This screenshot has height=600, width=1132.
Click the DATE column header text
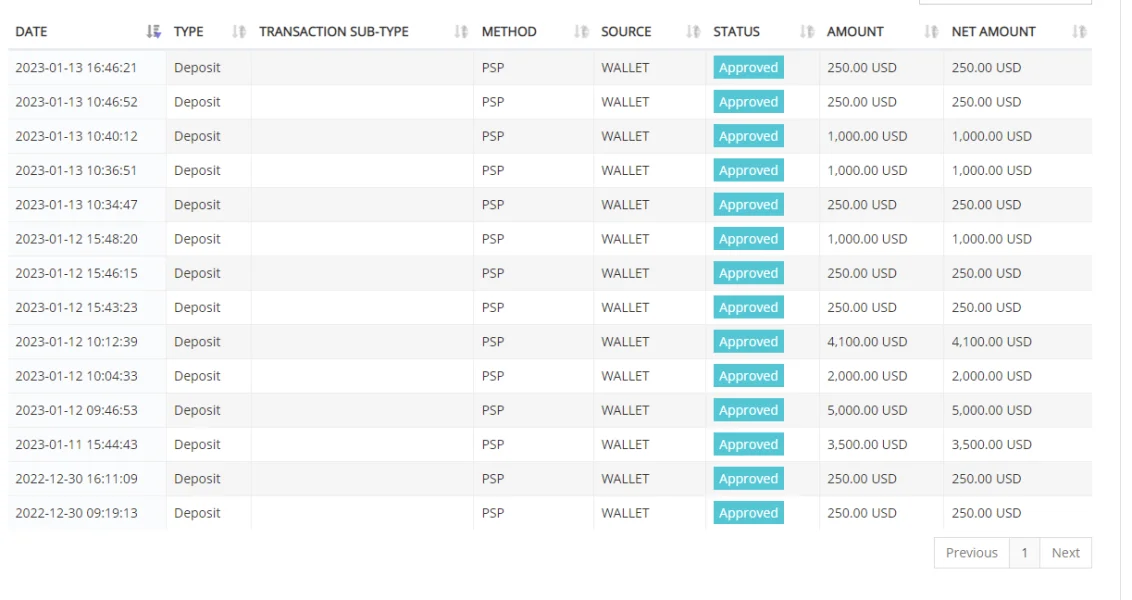pos(31,32)
